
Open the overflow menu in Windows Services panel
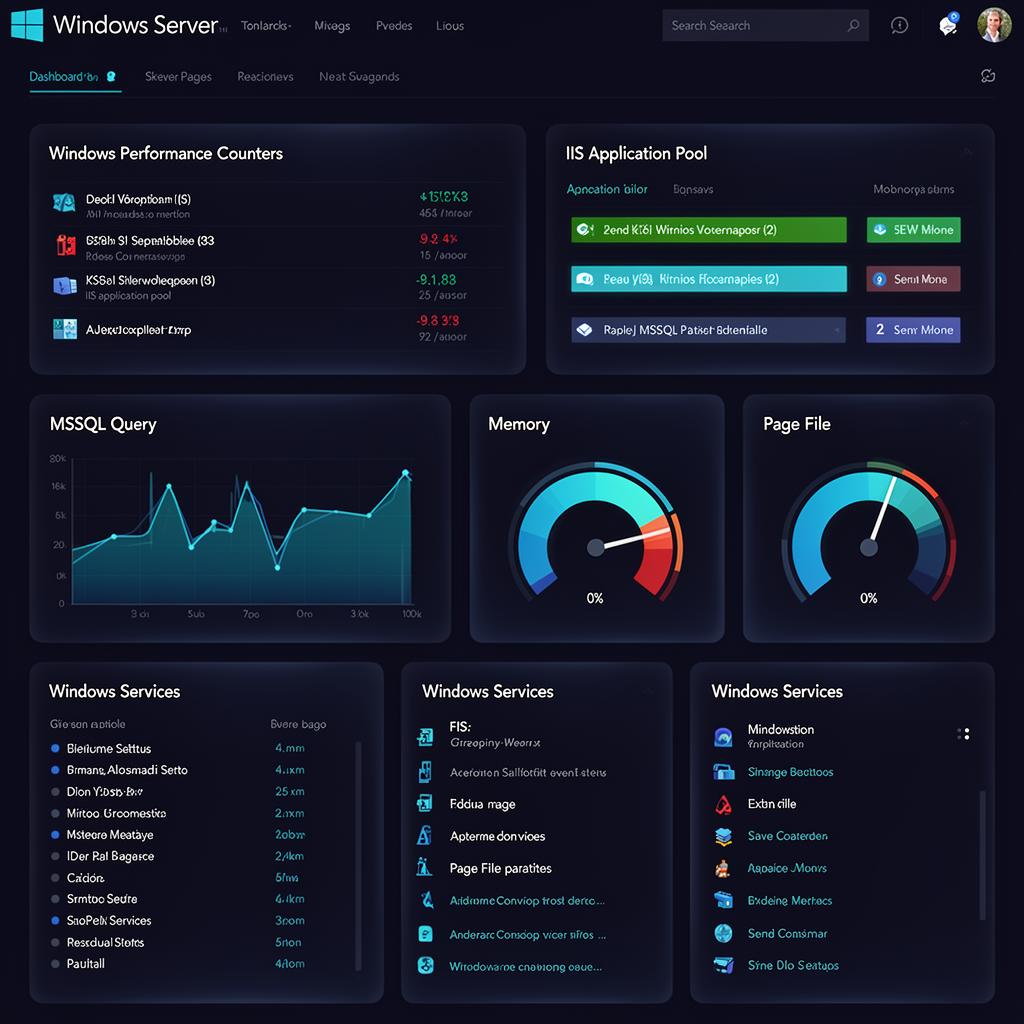[964, 733]
